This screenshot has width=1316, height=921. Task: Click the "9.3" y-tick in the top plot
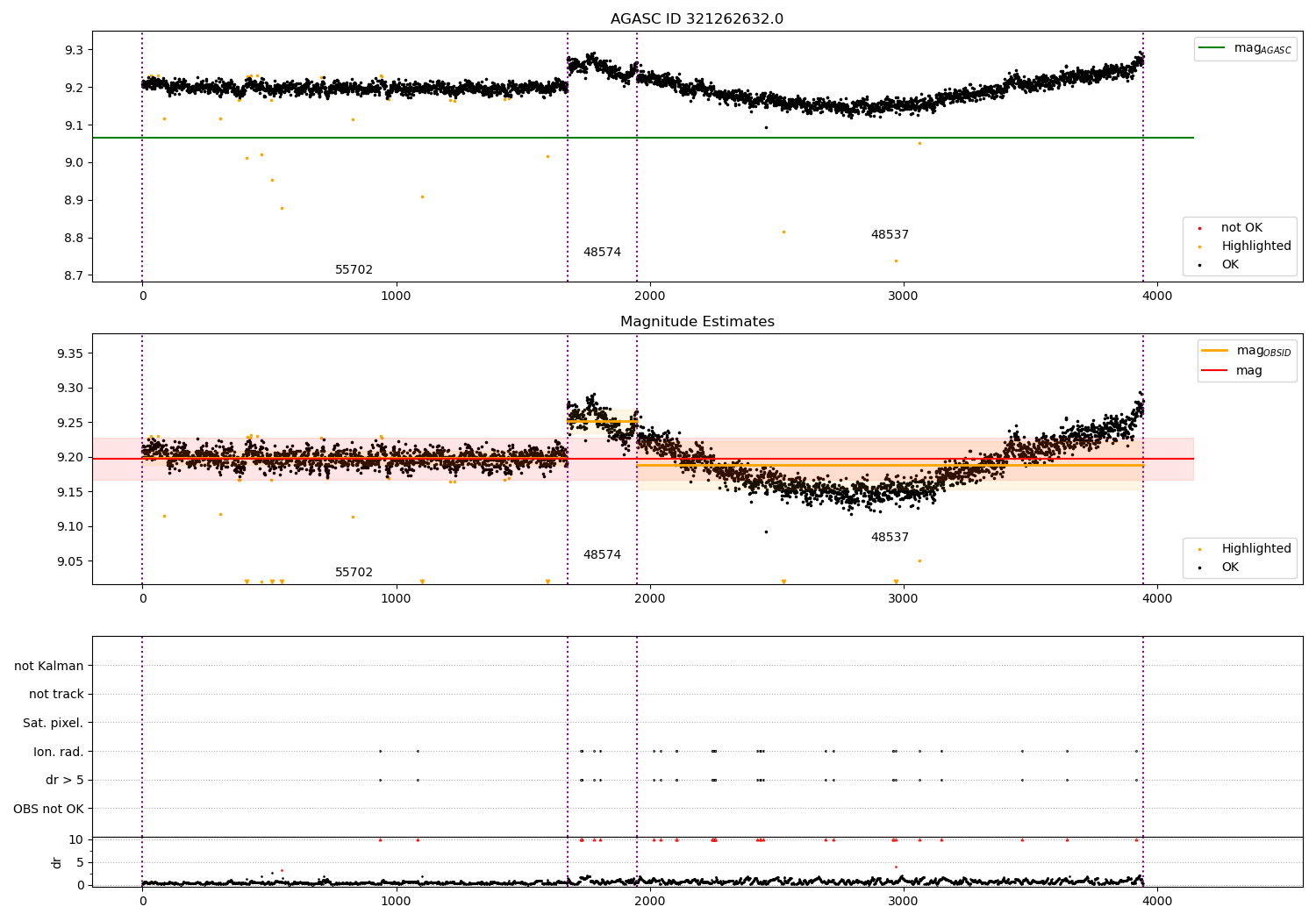click(74, 50)
